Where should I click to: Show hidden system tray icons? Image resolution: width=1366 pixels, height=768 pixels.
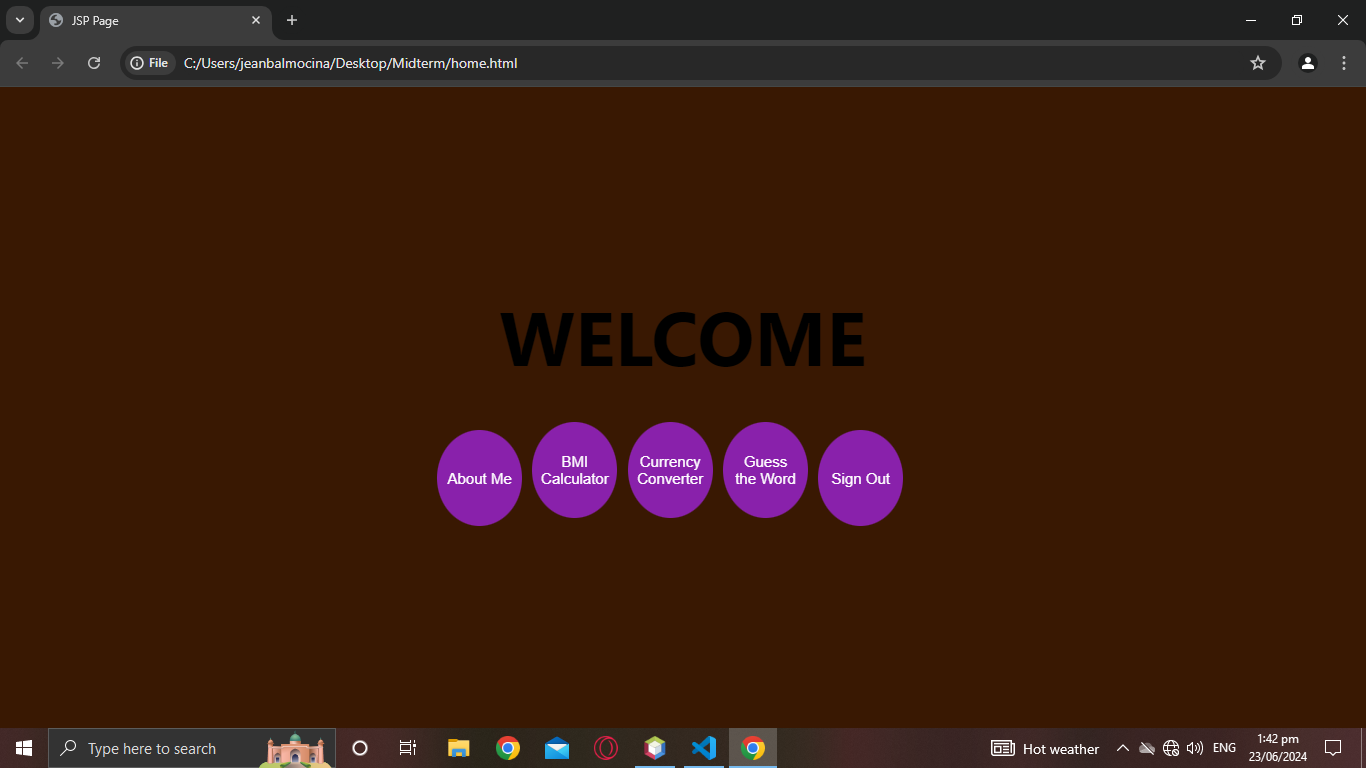pyautogui.click(x=1122, y=748)
